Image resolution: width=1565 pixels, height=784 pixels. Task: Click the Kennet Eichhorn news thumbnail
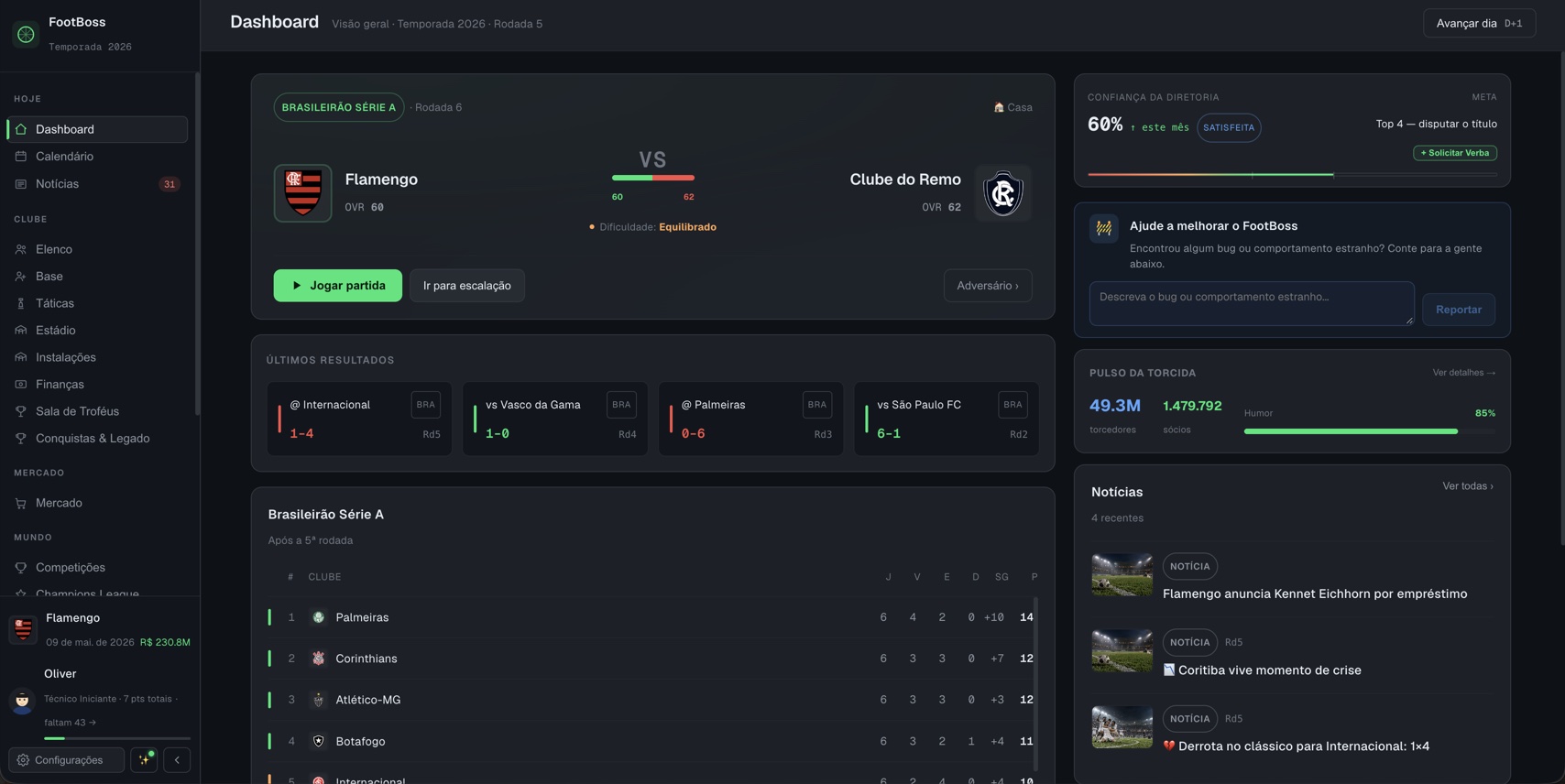click(x=1122, y=574)
